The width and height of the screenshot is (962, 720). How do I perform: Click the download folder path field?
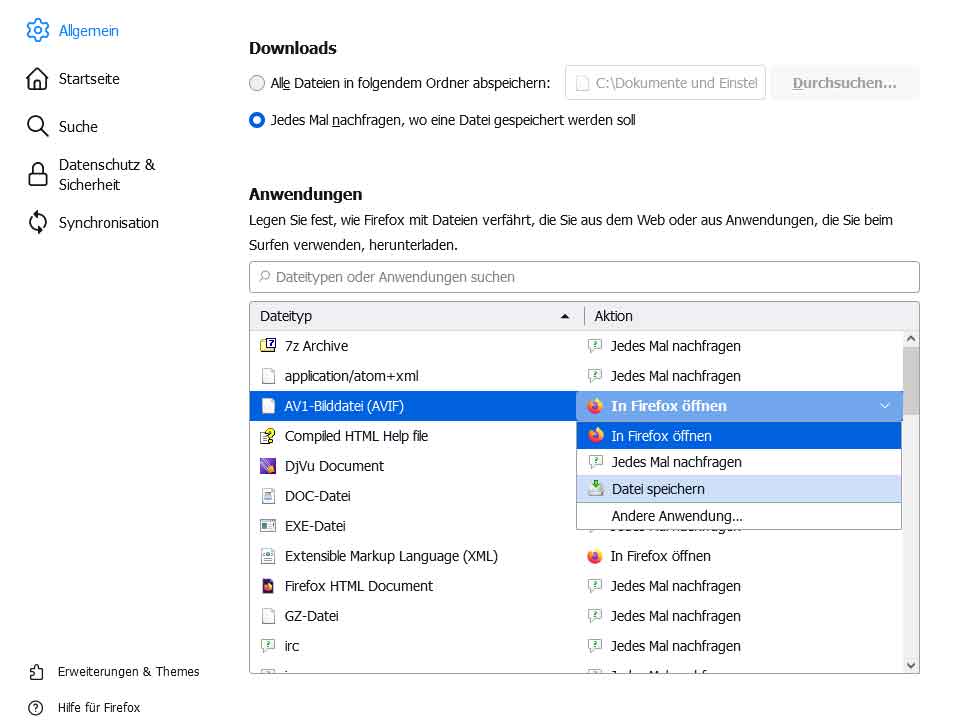665,83
